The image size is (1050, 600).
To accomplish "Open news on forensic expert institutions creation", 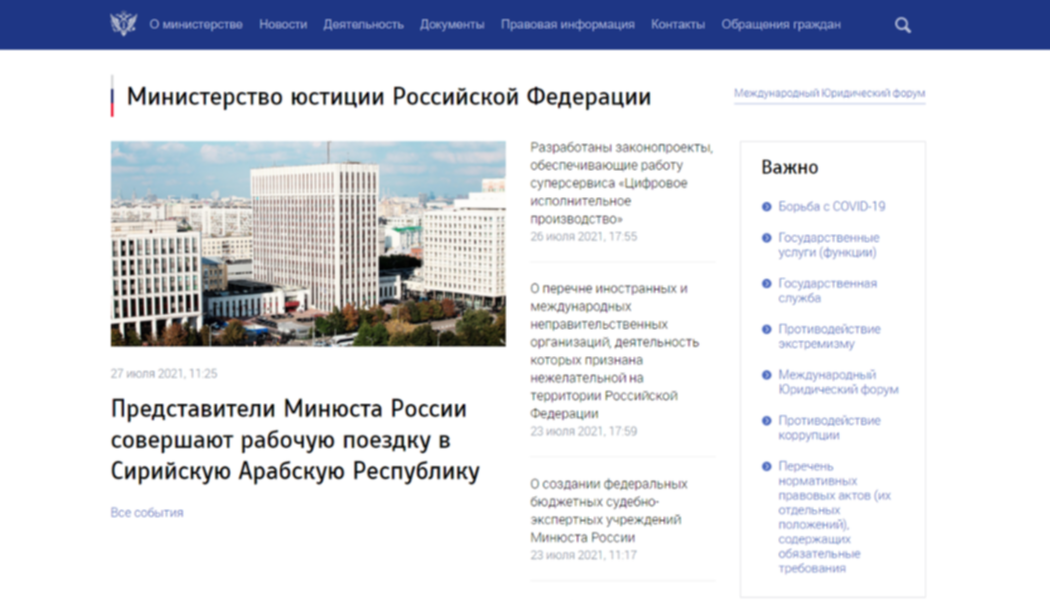I will (609, 510).
